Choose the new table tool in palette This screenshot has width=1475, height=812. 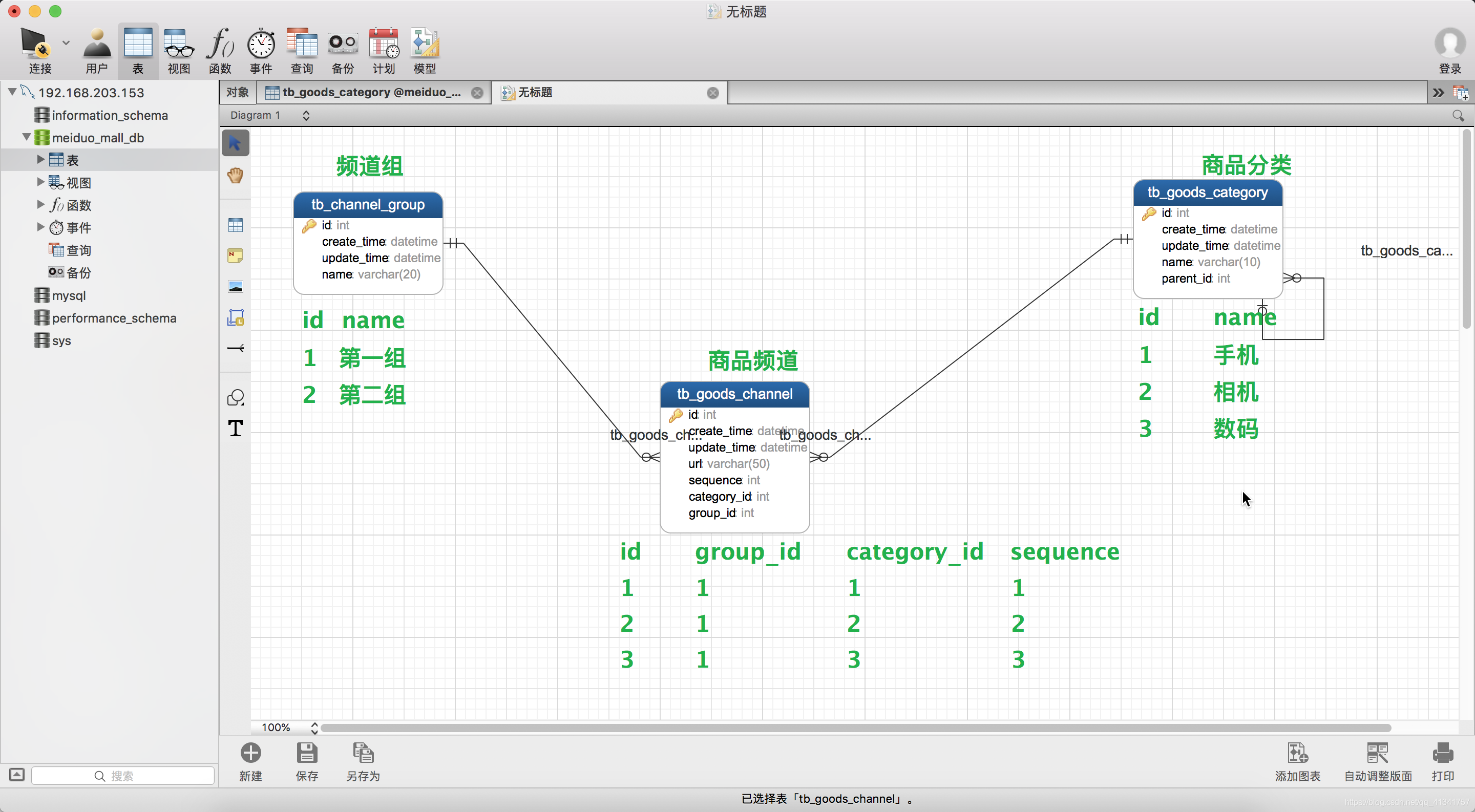point(236,225)
